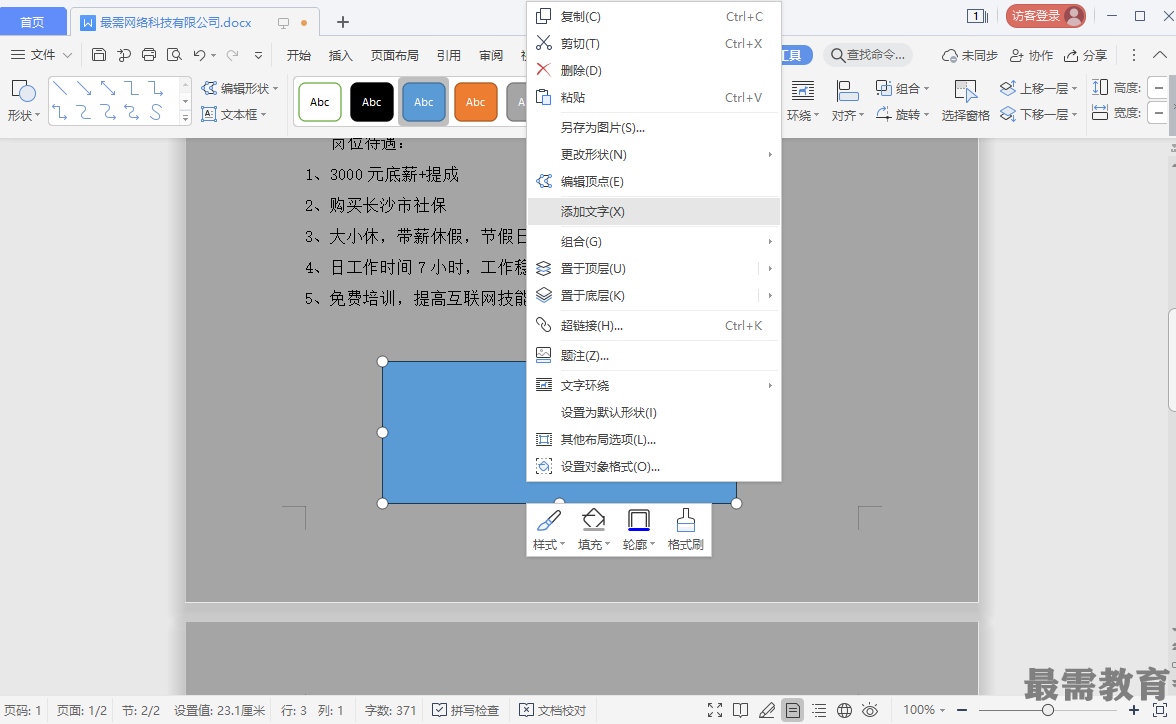Apply the black Abc shape style swatch
This screenshot has width=1176, height=724.
[x=372, y=102]
